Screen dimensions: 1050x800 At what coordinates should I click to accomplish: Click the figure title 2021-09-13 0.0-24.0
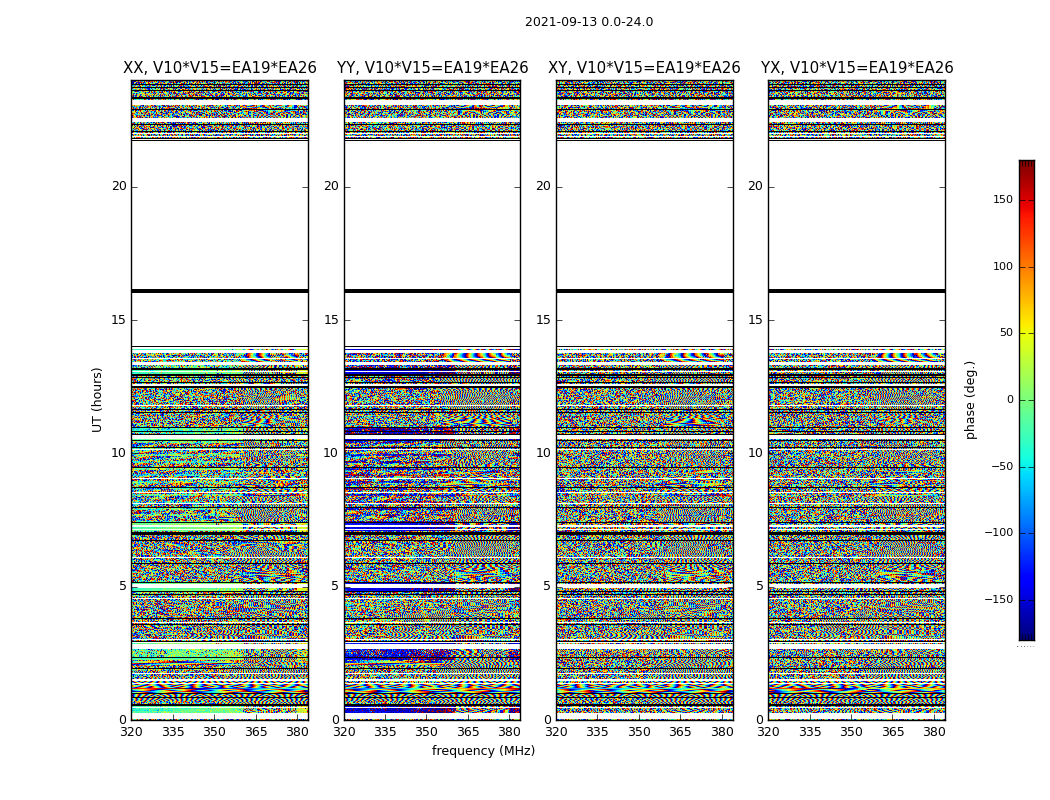[x=589, y=21]
